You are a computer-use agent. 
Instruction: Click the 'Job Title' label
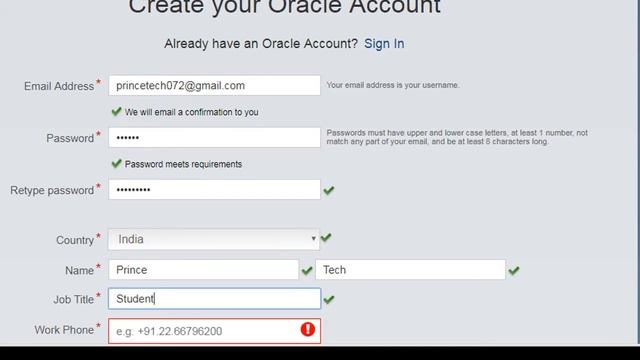point(73,300)
